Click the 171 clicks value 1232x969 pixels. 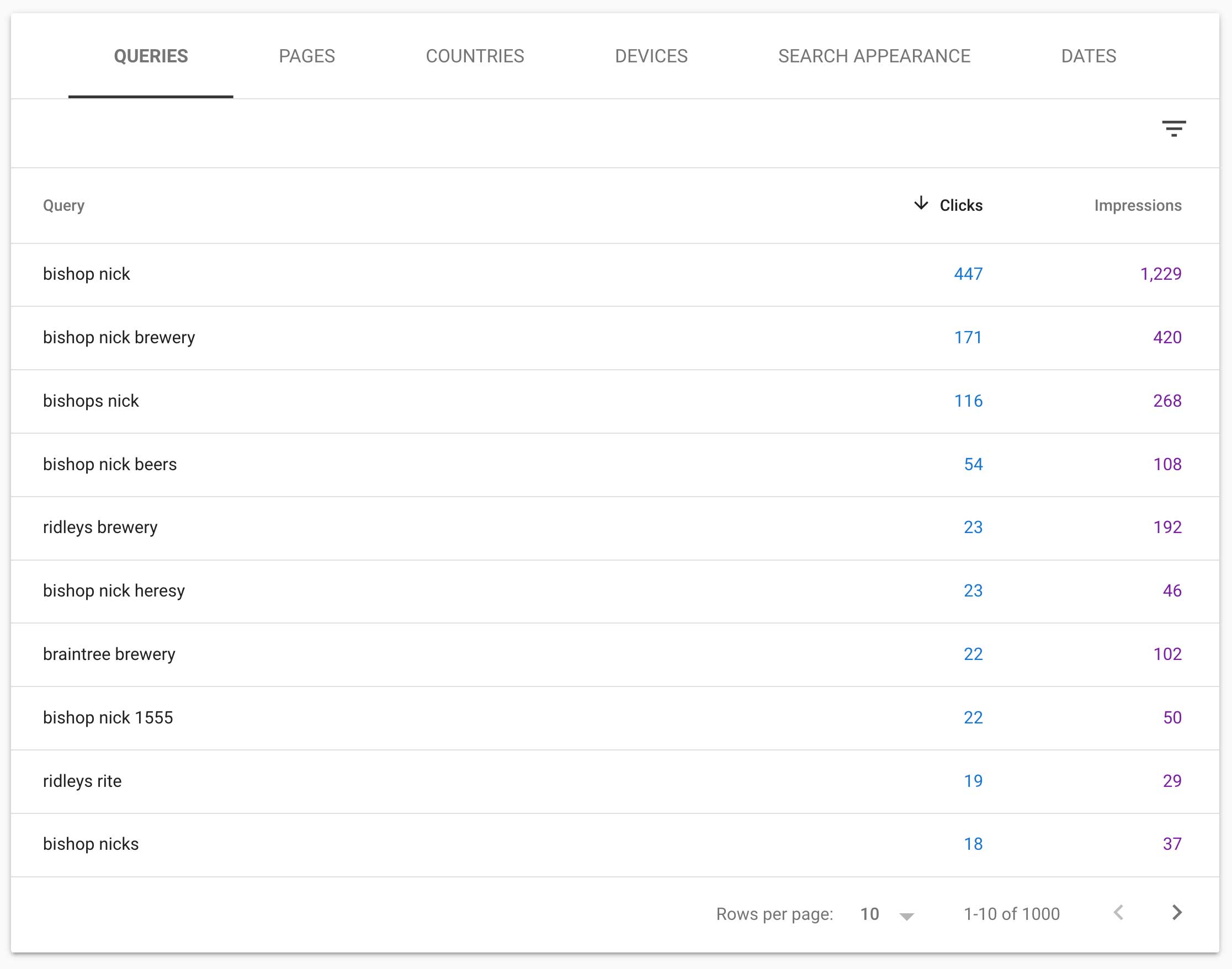pyautogui.click(x=968, y=338)
